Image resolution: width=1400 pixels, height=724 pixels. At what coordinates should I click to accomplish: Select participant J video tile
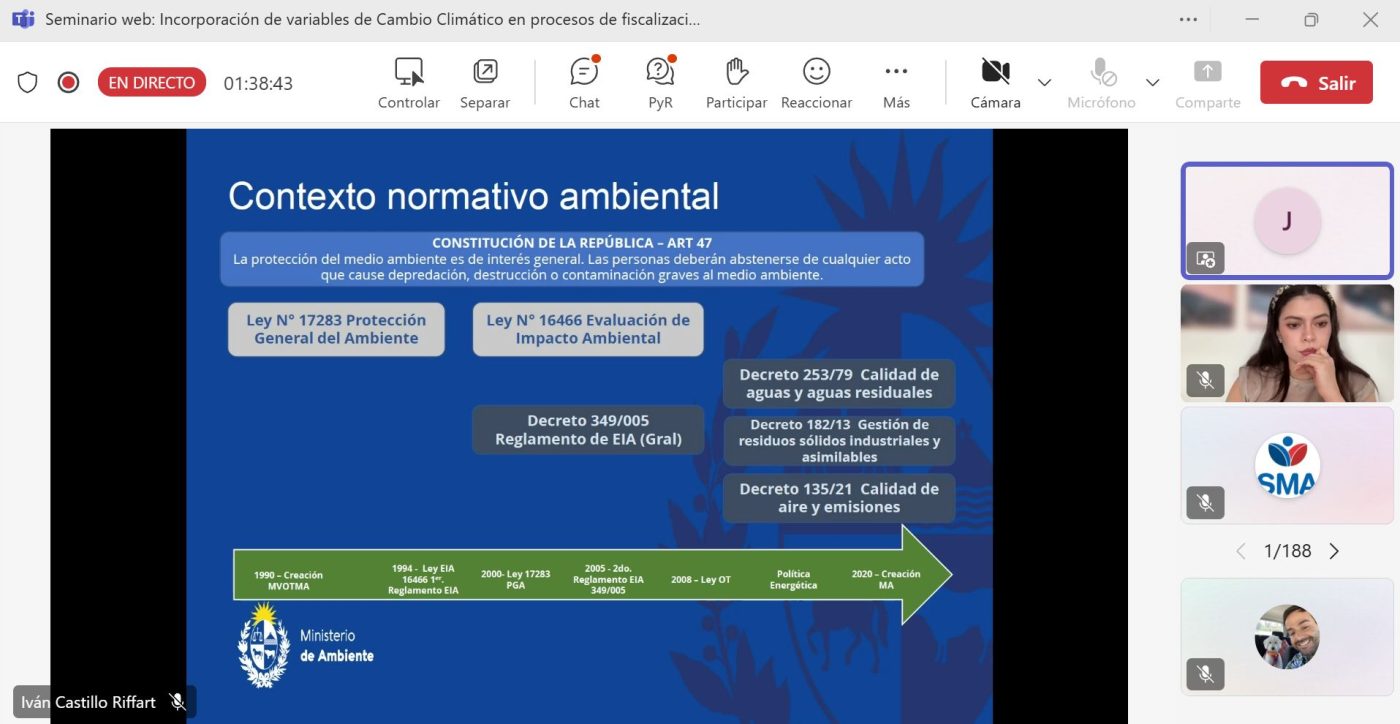click(x=1287, y=221)
